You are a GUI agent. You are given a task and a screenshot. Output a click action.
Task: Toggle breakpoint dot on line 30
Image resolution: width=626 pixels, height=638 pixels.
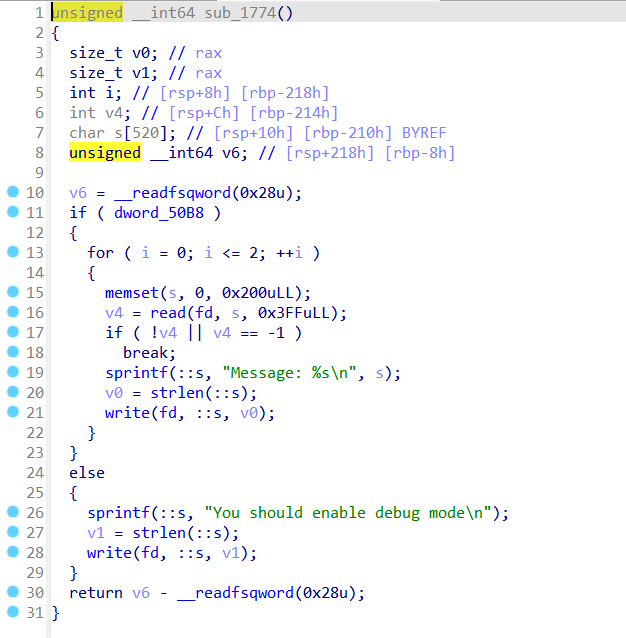point(13,591)
